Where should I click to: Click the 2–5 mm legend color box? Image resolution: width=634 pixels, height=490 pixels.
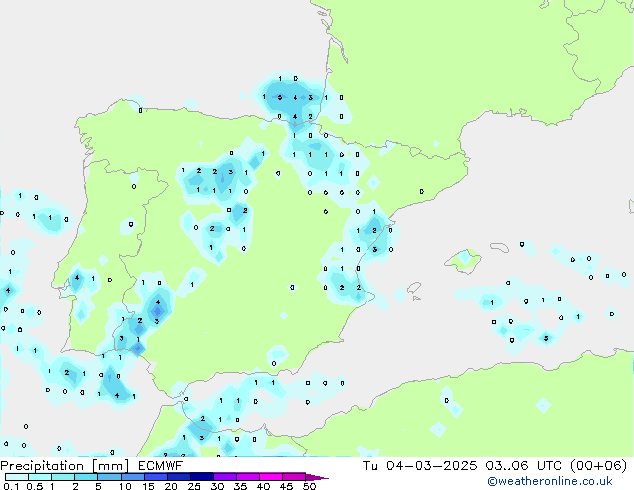(x=86, y=477)
